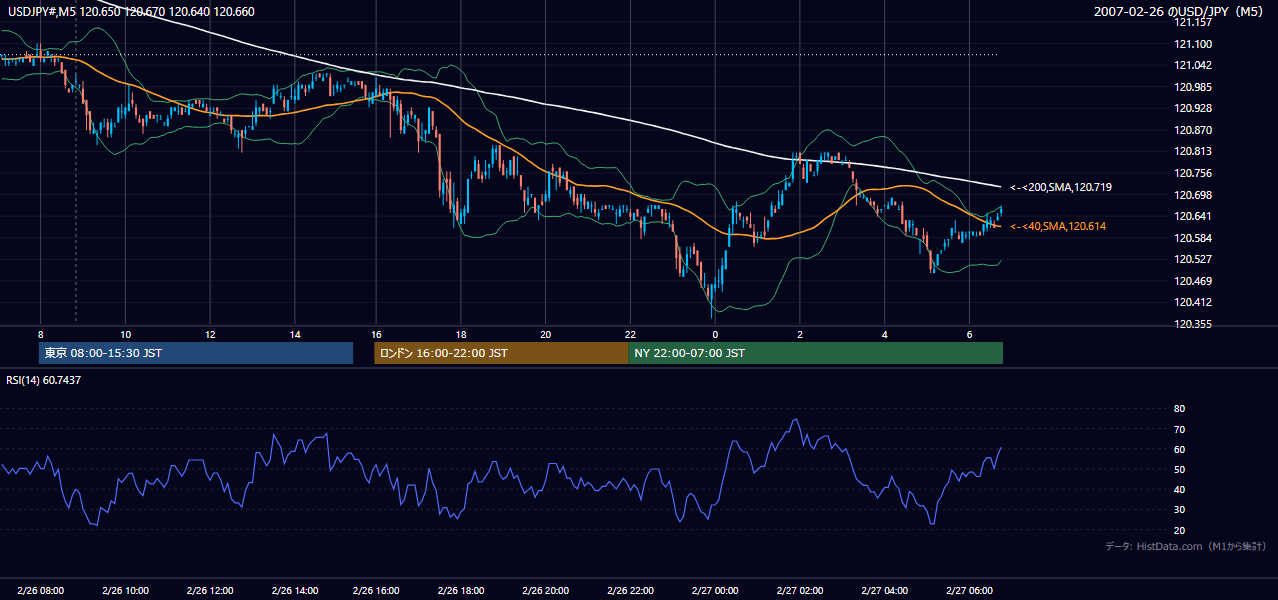This screenshot has height=600, width=1278.
Task: Click the 2/27 00:00 date label
Action: [714, 591]
